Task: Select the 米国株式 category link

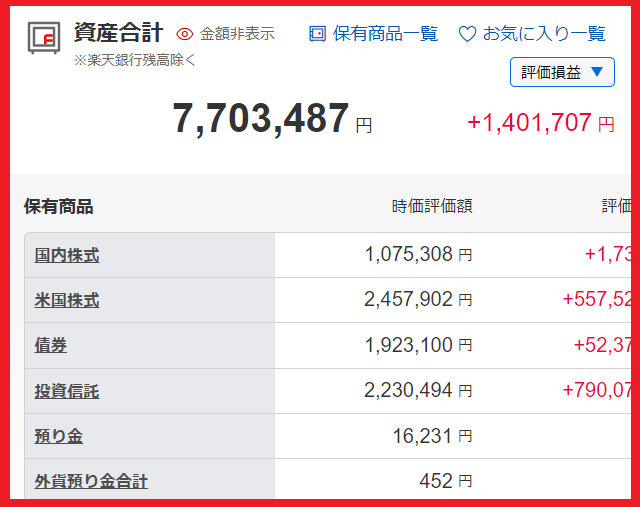Action: click(x=67, y=300)
